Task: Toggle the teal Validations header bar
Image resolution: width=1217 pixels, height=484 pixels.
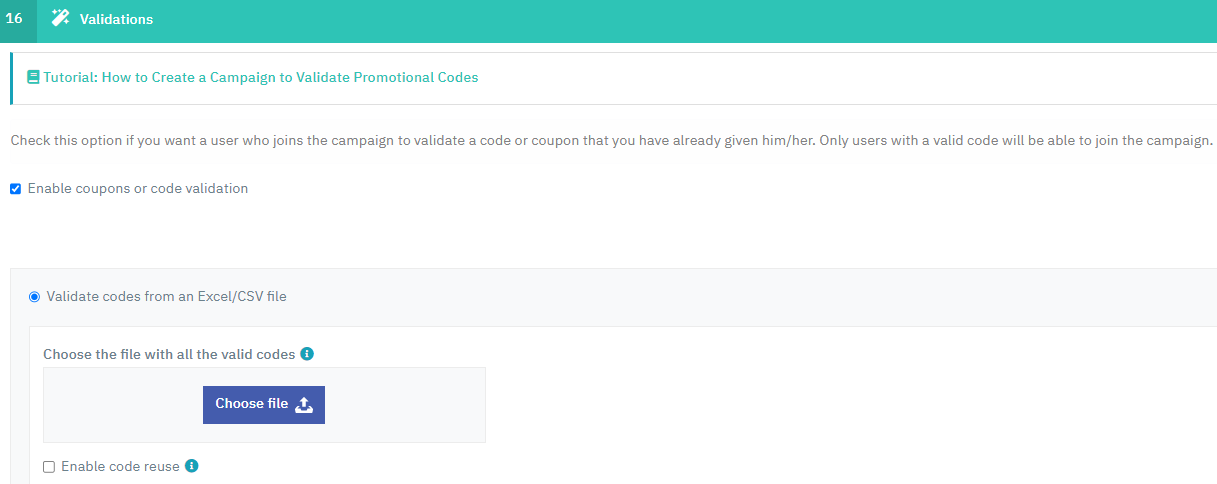Action: coord(608,21)
